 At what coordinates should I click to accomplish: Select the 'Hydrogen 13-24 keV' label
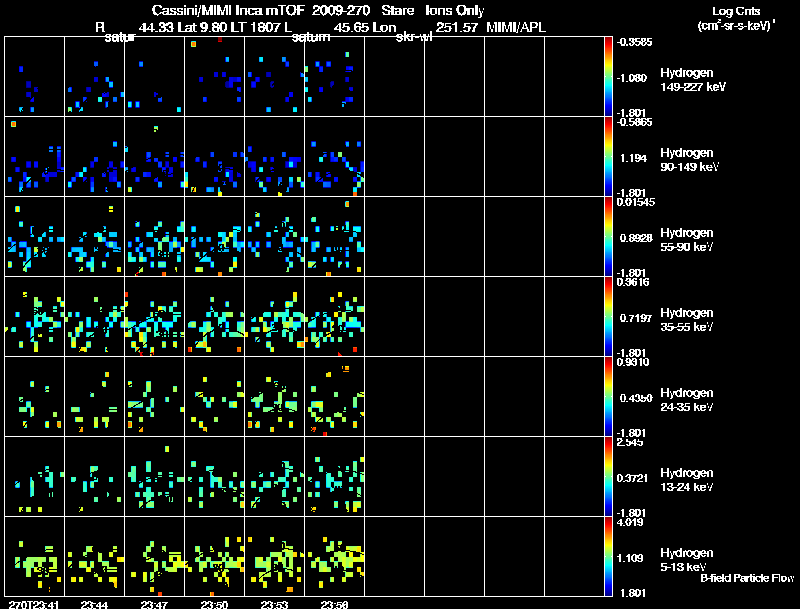coord(687,480)
